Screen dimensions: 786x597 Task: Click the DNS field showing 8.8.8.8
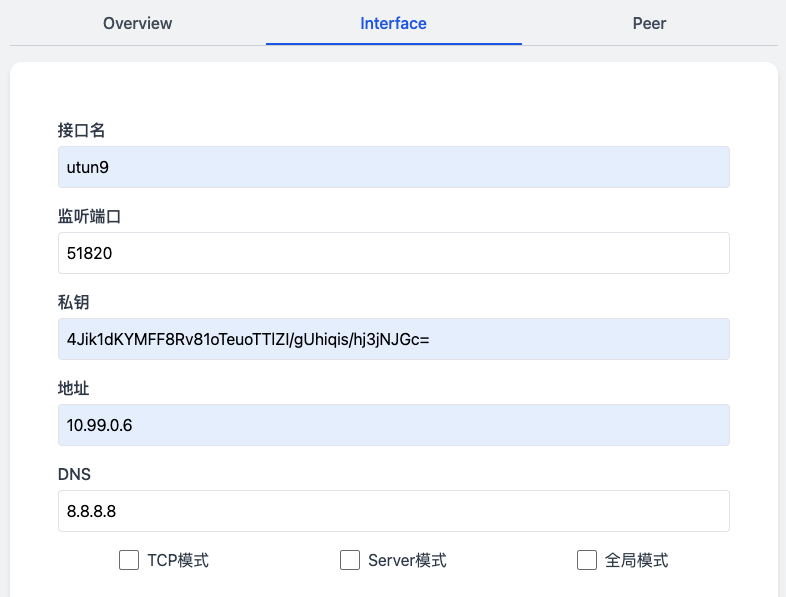click(x=393, y=511)
